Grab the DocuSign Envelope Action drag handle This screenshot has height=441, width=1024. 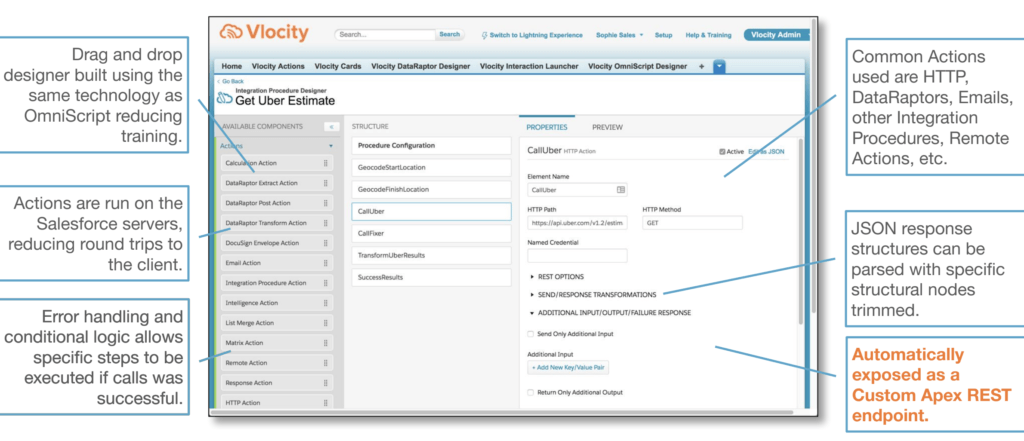click(325, 243)
